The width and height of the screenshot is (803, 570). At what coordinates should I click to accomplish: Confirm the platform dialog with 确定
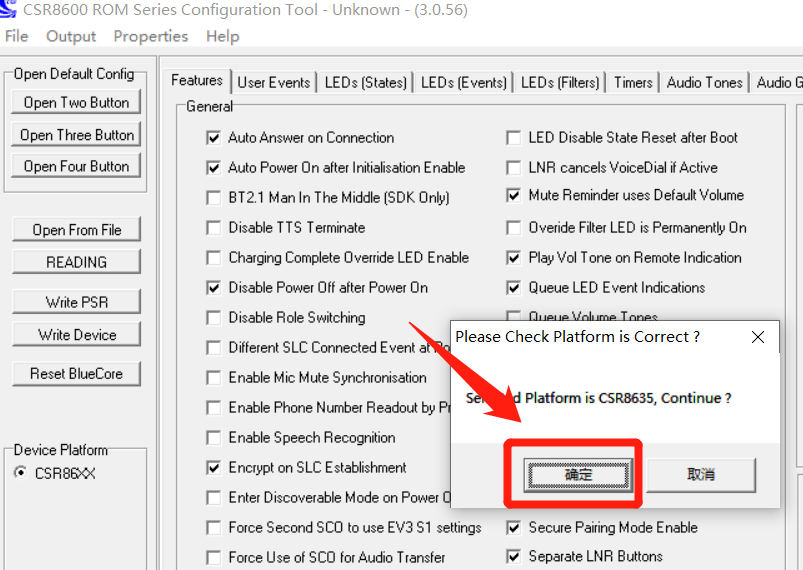578,474
